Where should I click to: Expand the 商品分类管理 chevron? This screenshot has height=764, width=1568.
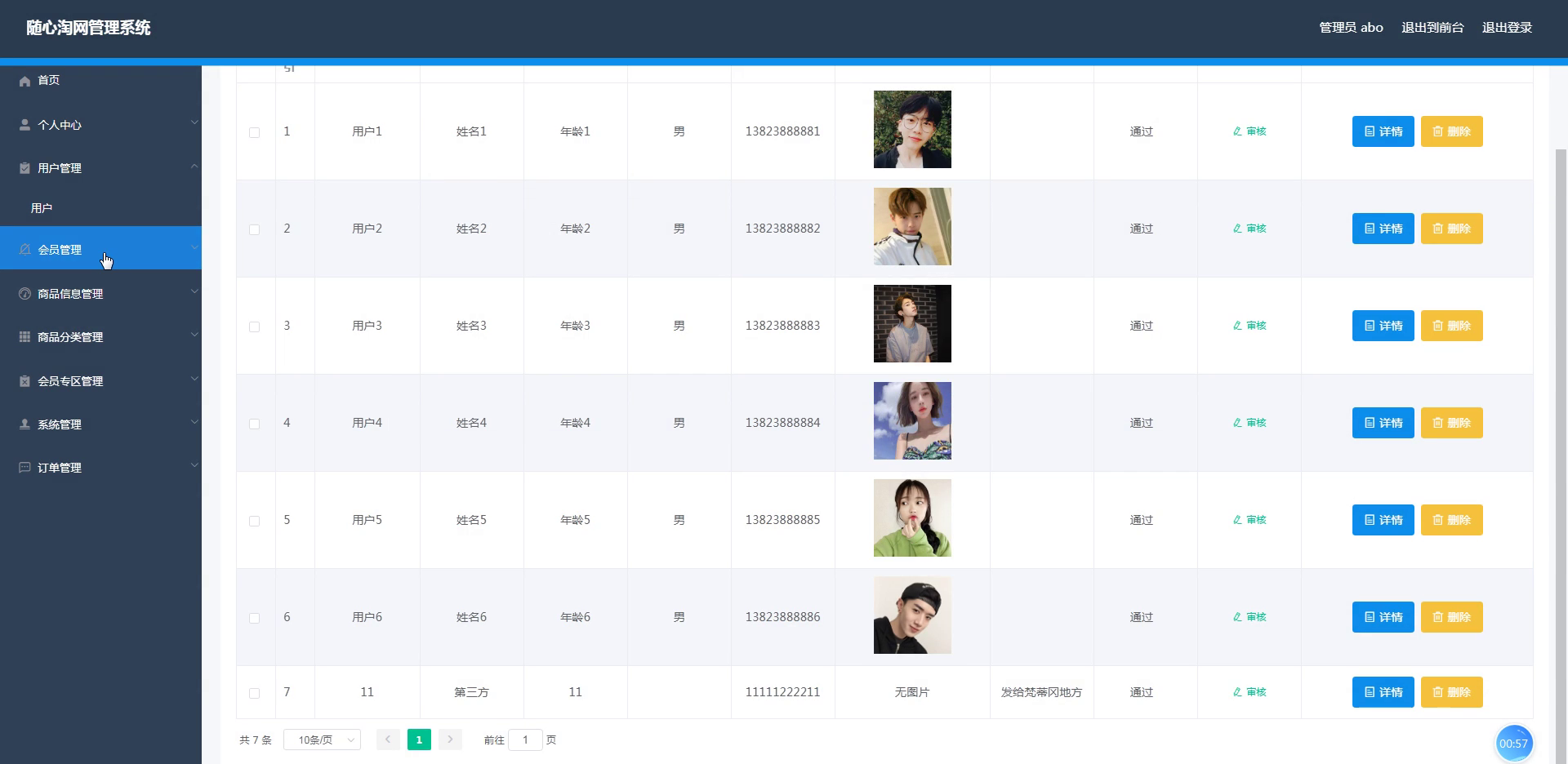click(194, 335)
